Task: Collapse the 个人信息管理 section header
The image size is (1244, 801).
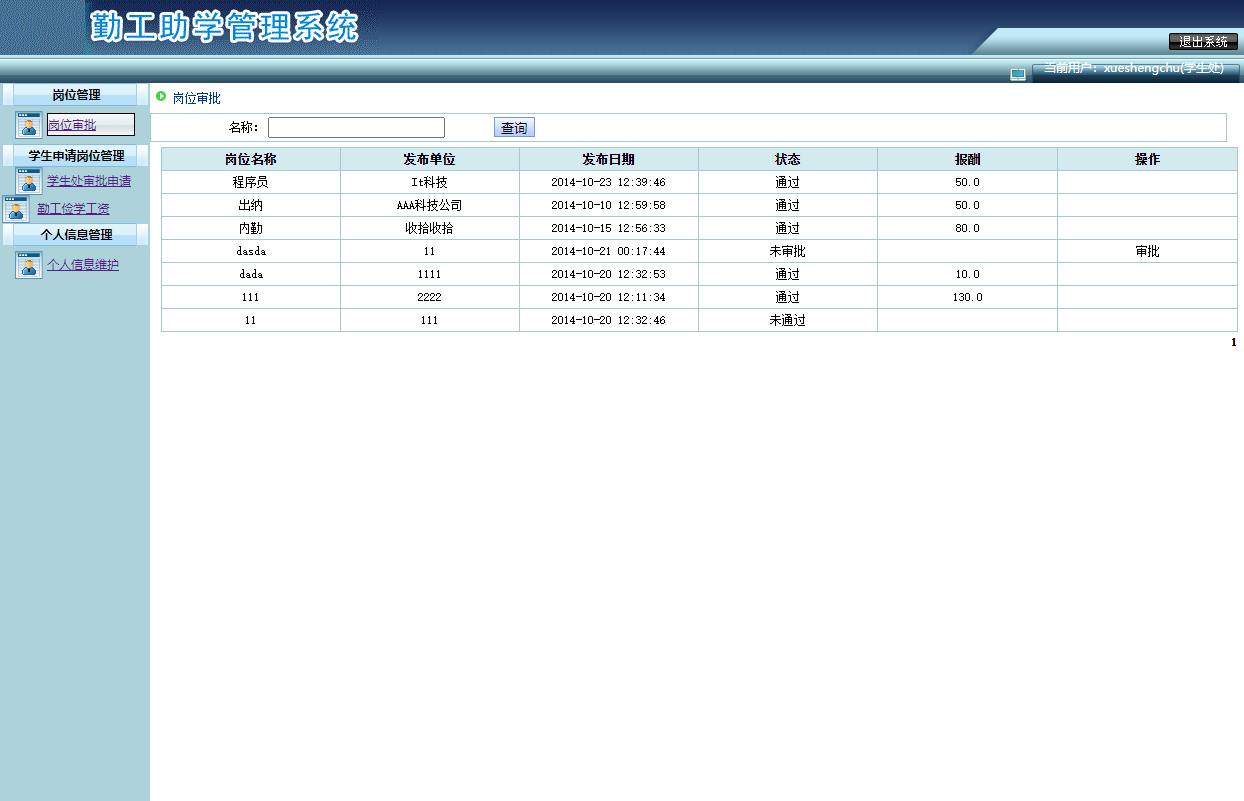Action: tap(74, 235)
